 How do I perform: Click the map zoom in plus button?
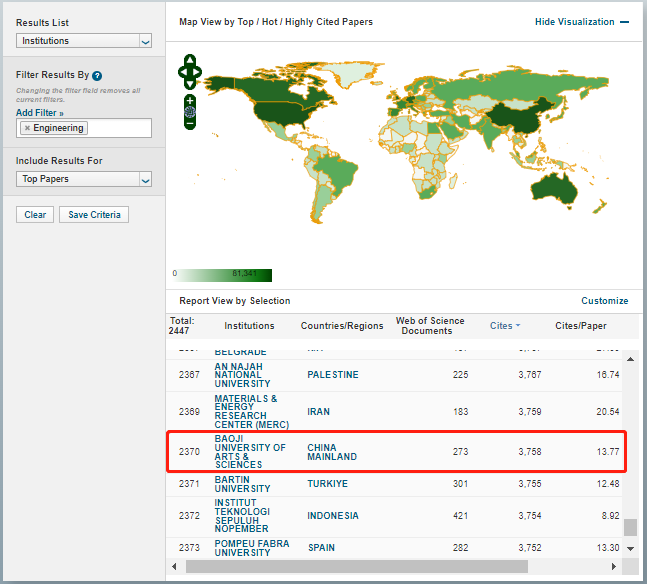190,101
